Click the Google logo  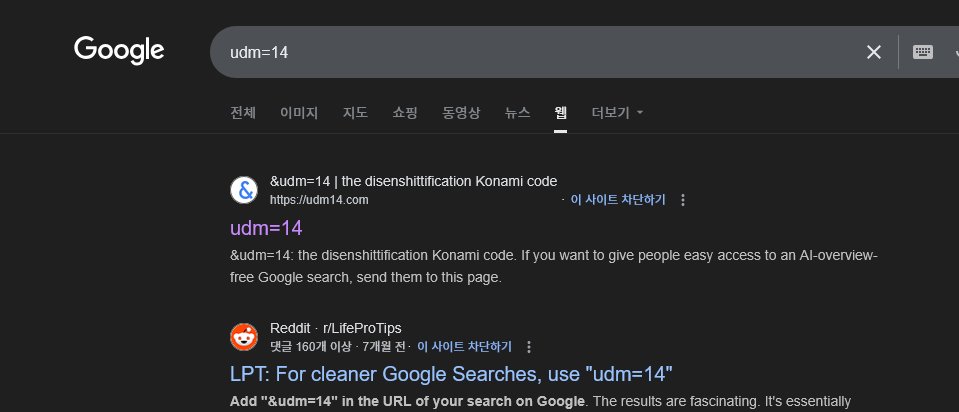pos(119,50)
